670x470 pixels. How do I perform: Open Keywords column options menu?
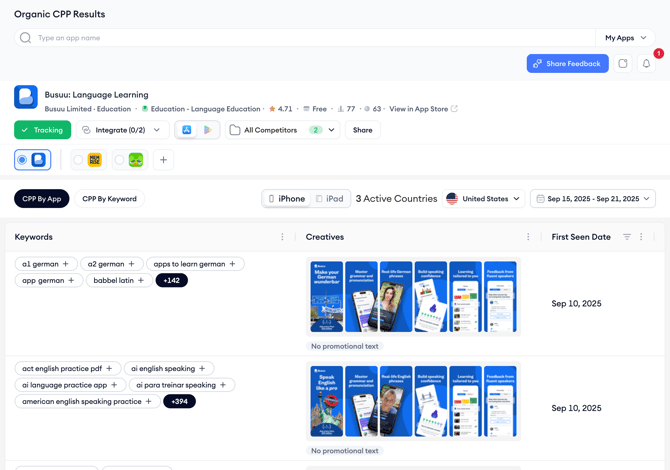[x=282, y=237]
